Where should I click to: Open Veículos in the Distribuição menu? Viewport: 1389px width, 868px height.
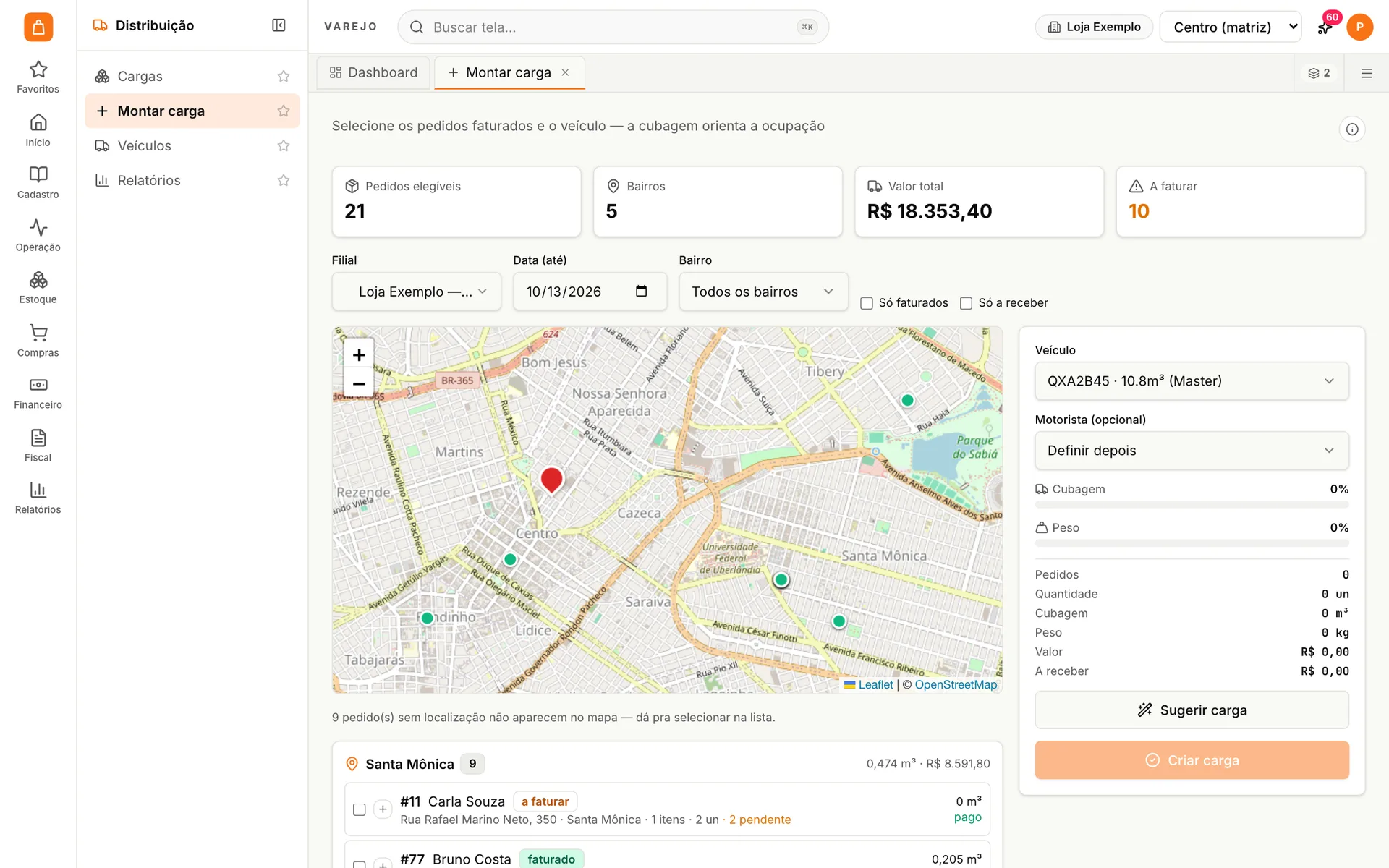click(x=192, y=145)
